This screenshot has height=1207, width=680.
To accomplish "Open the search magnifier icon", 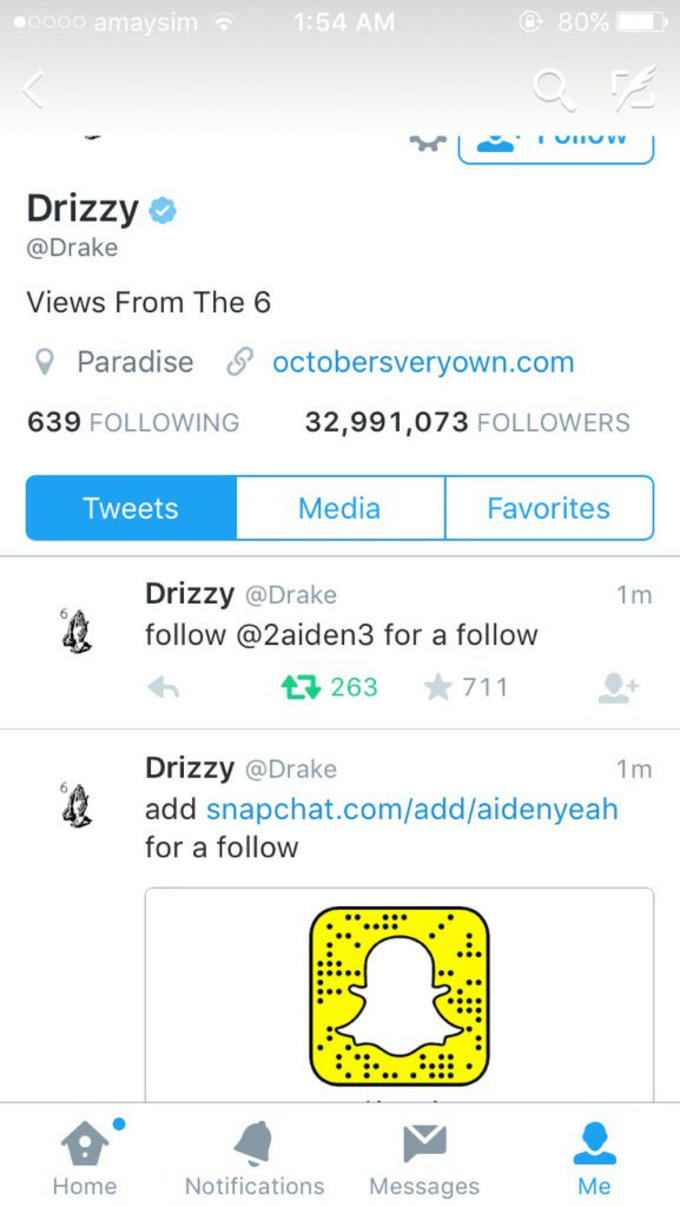I will [553, 89].
